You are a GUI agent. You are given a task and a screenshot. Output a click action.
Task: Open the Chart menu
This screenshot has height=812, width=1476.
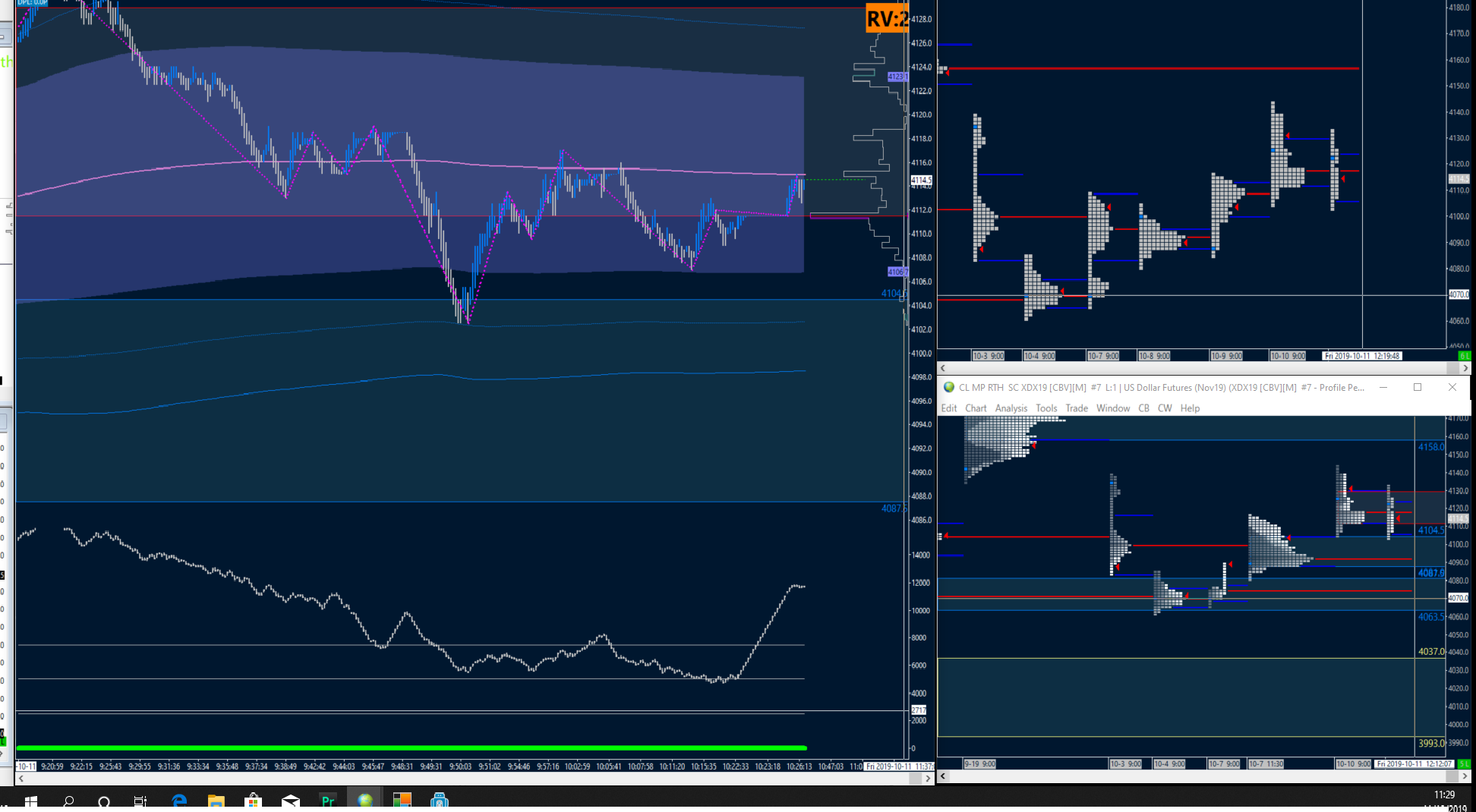976,408
